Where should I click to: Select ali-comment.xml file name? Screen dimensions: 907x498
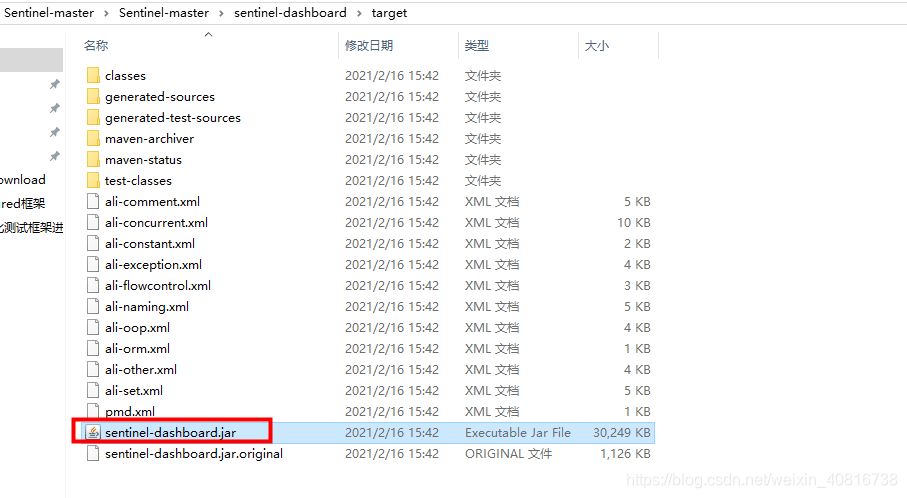[152, 201]
